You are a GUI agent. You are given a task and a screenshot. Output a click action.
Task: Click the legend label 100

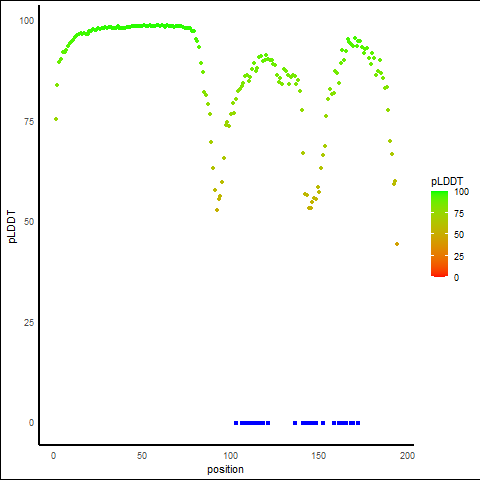tap(461, 192)
